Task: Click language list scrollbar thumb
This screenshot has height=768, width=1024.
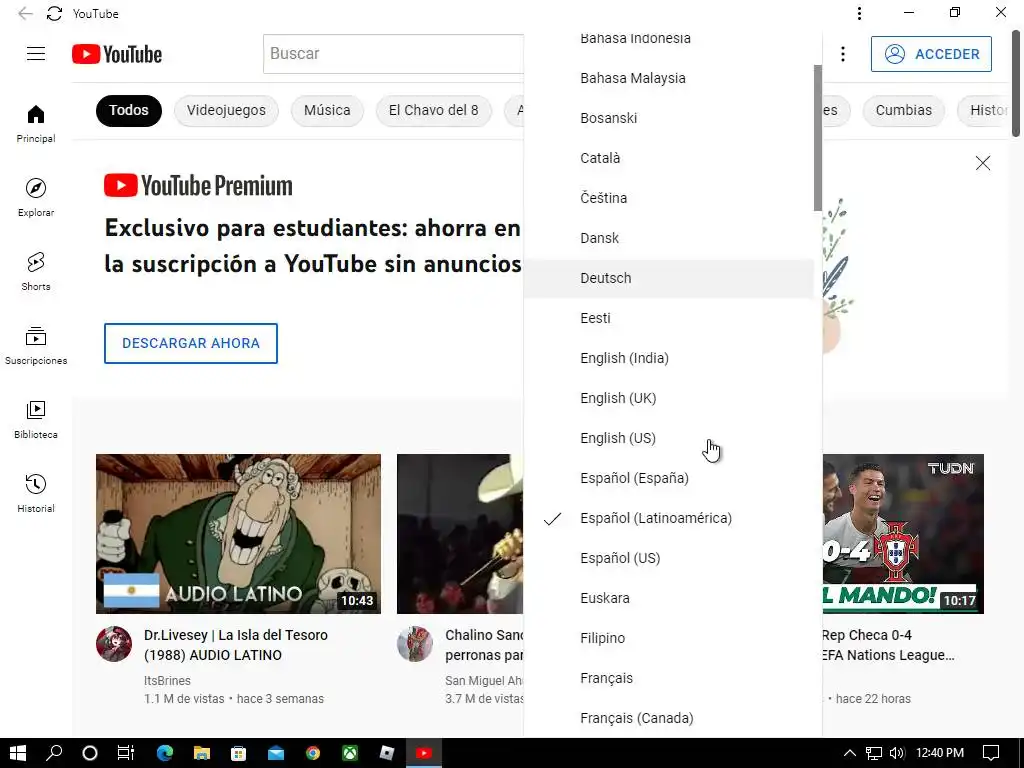Action: pos(818,137)
